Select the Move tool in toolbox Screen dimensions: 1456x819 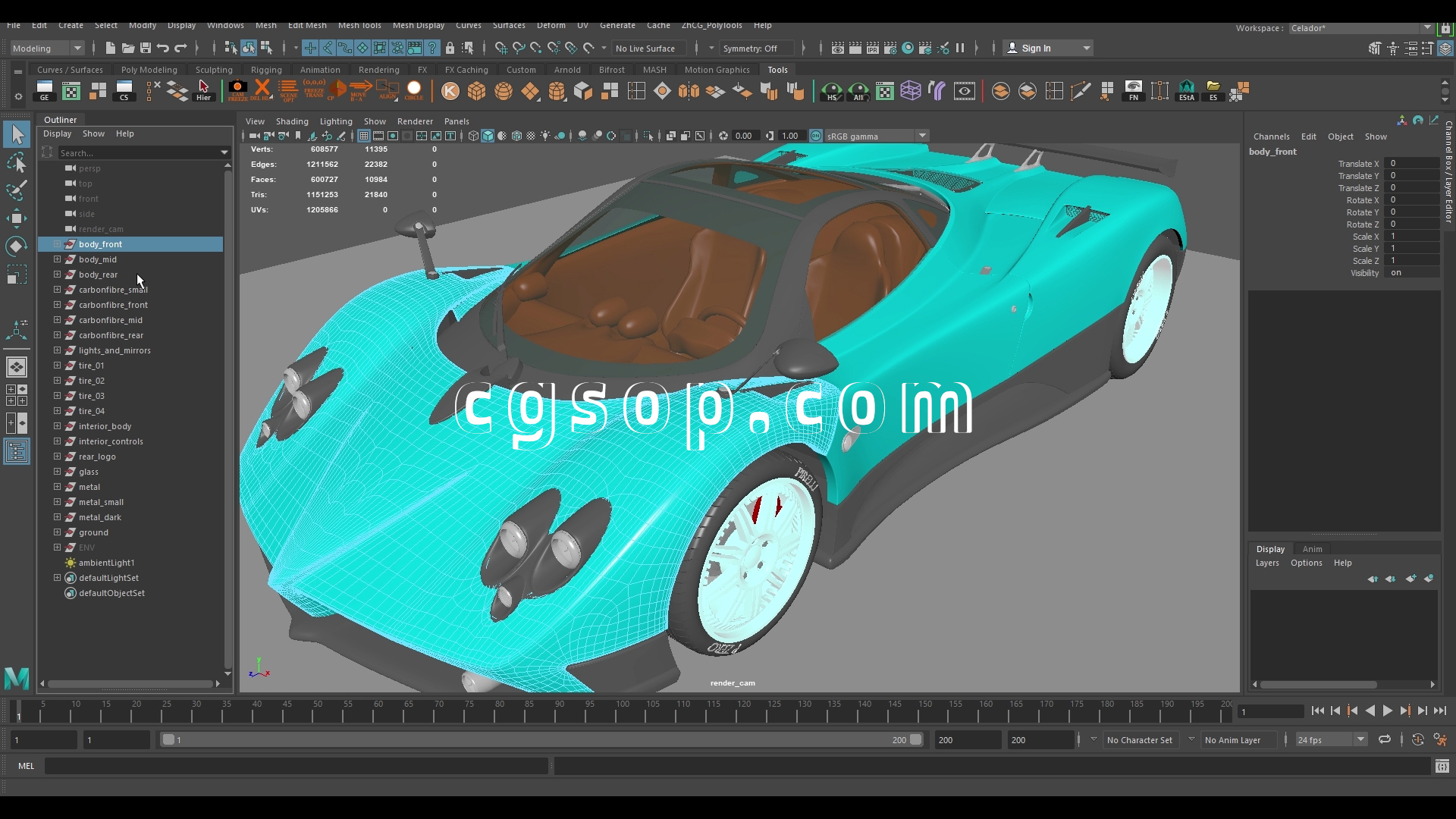(x=17, y=219)
